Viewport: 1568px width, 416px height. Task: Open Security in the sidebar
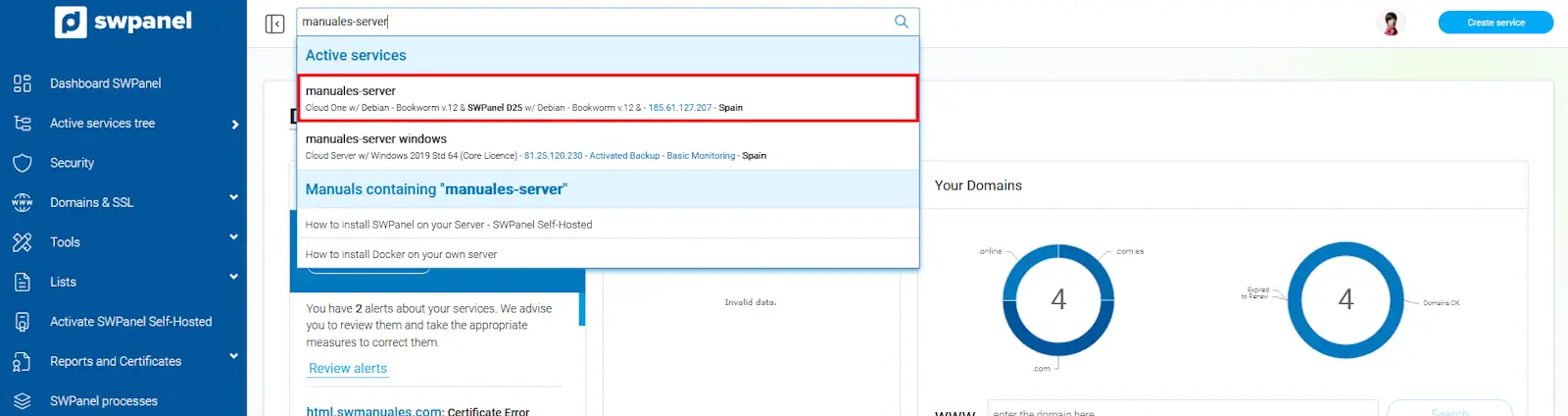pyautogui.click(x=73, y=163)
